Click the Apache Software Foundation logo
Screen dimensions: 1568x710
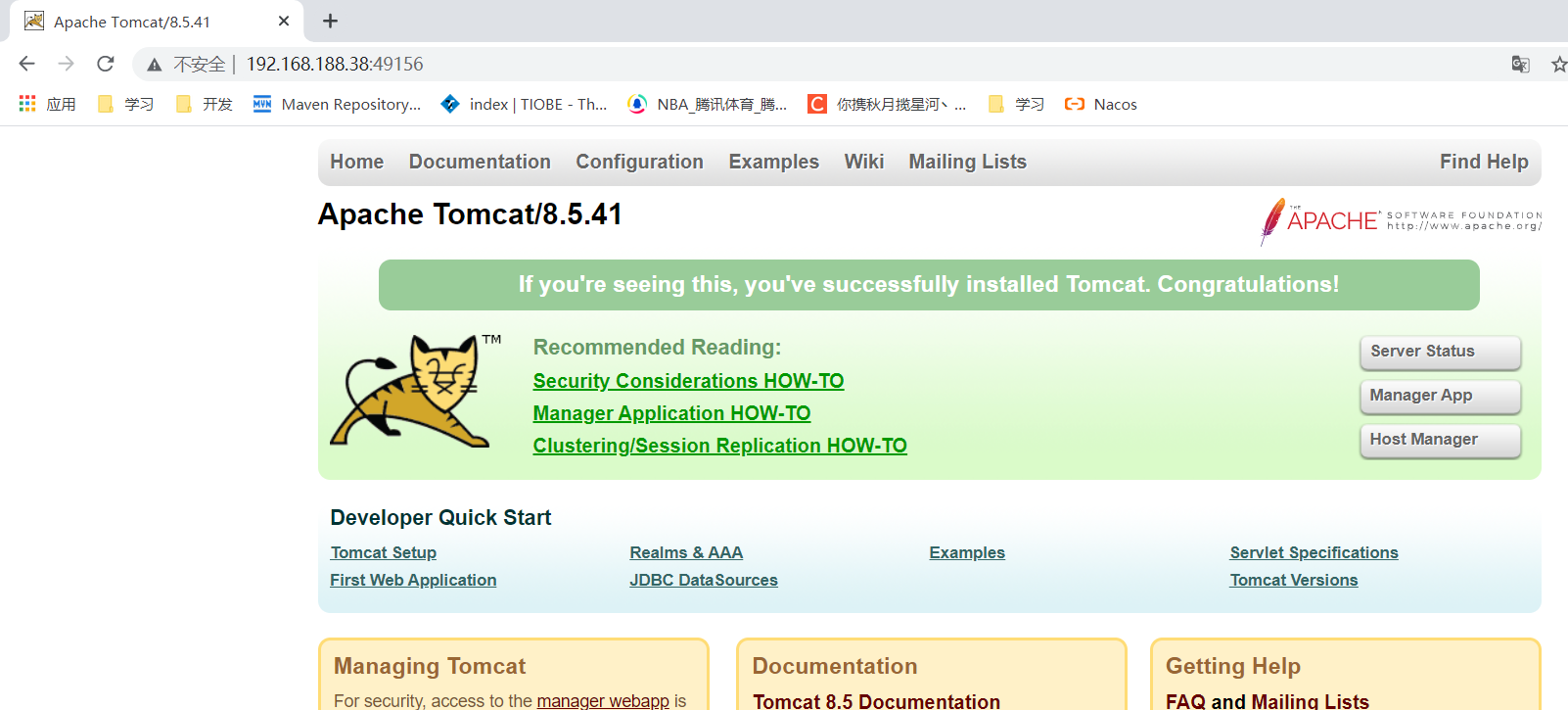[x=1401, y=220]
